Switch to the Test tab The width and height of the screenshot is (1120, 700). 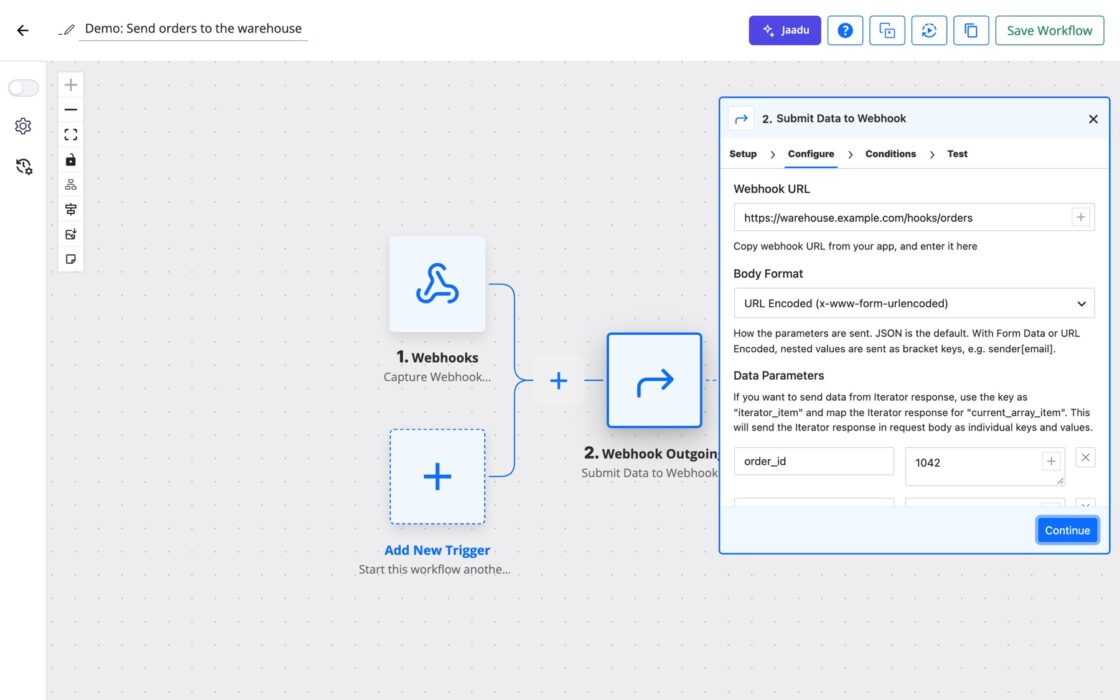(957, 154)
